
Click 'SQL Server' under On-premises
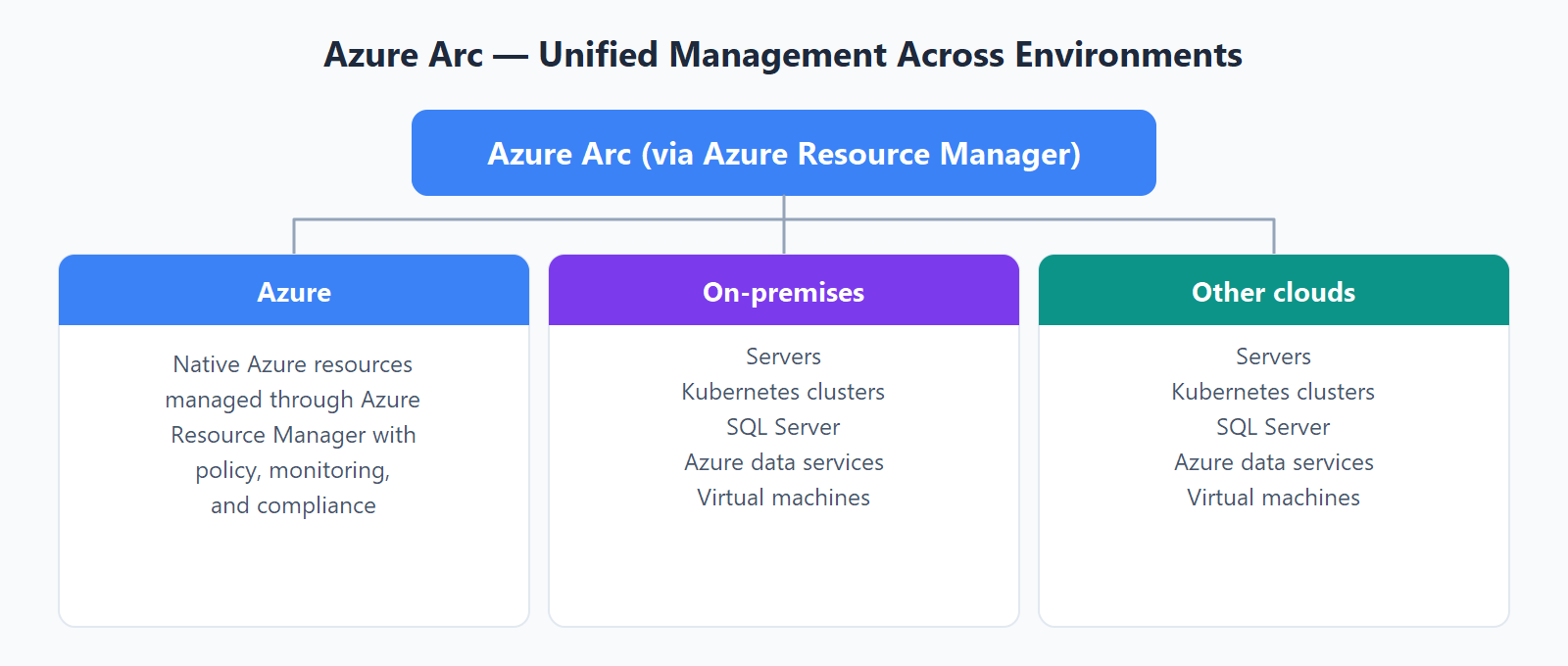(x=783, y=427)
